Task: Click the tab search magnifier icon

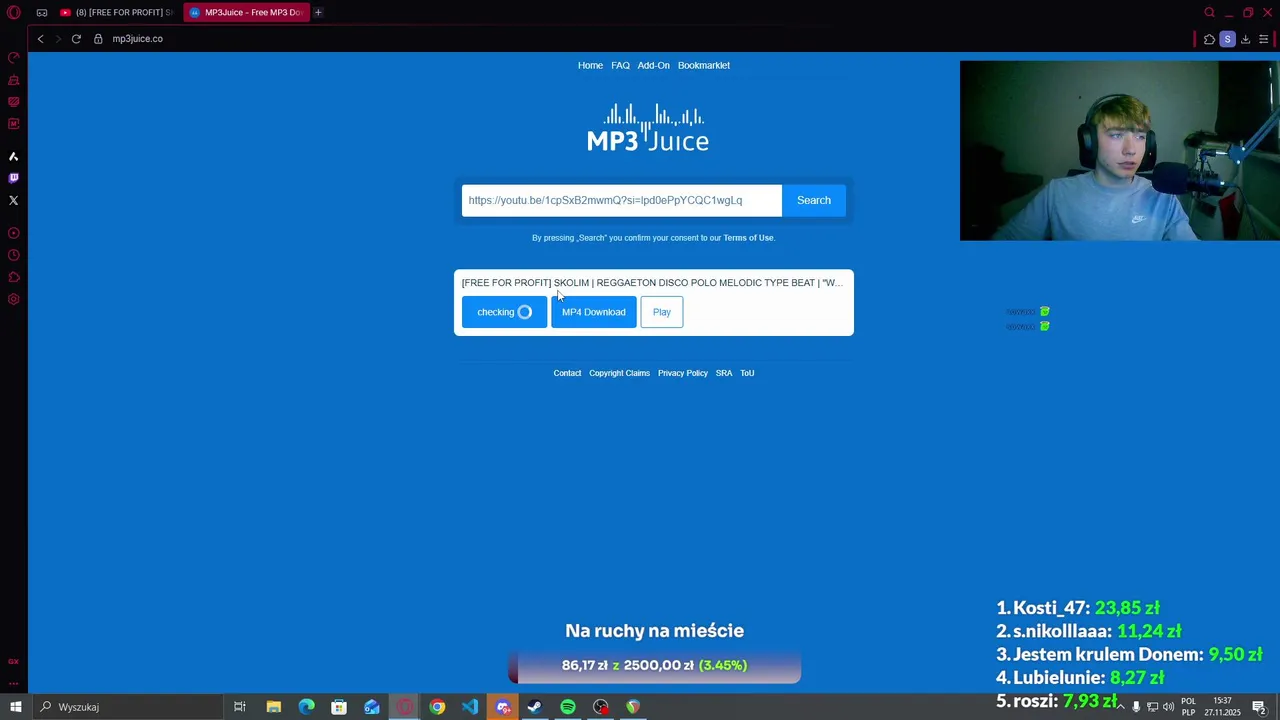Action: click(x=1209, y=13)
